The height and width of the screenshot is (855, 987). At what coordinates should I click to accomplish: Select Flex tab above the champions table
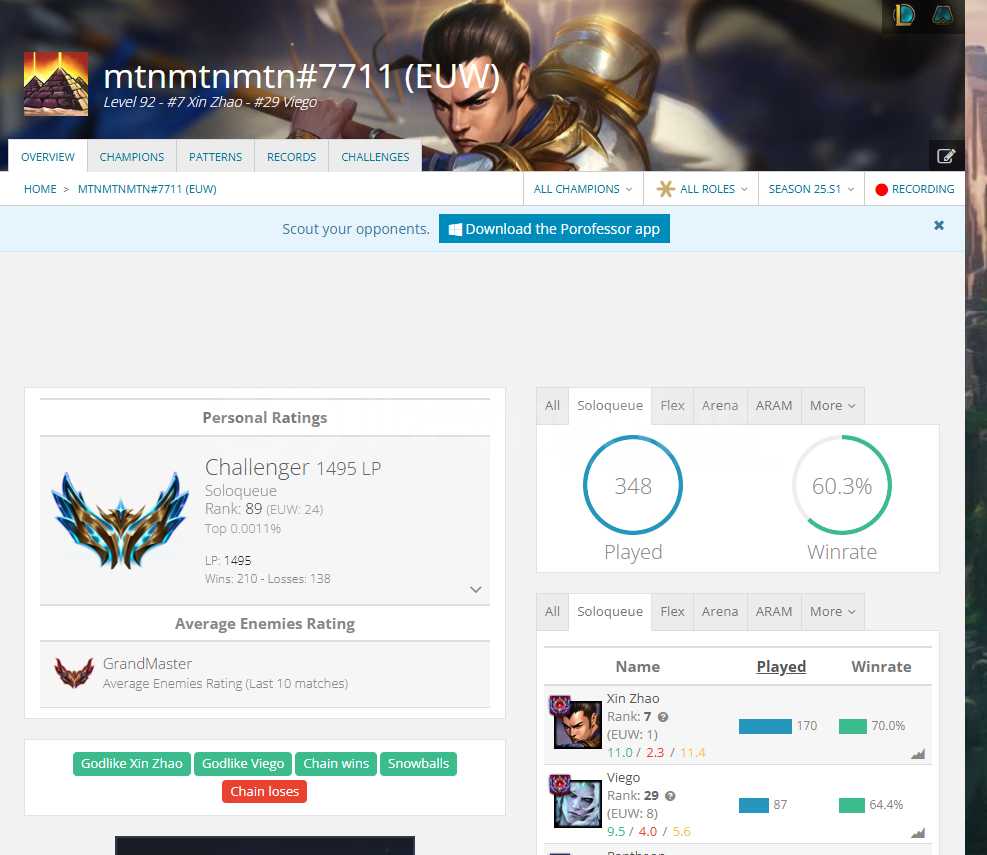pyautogui.click(x=672, y=611)
